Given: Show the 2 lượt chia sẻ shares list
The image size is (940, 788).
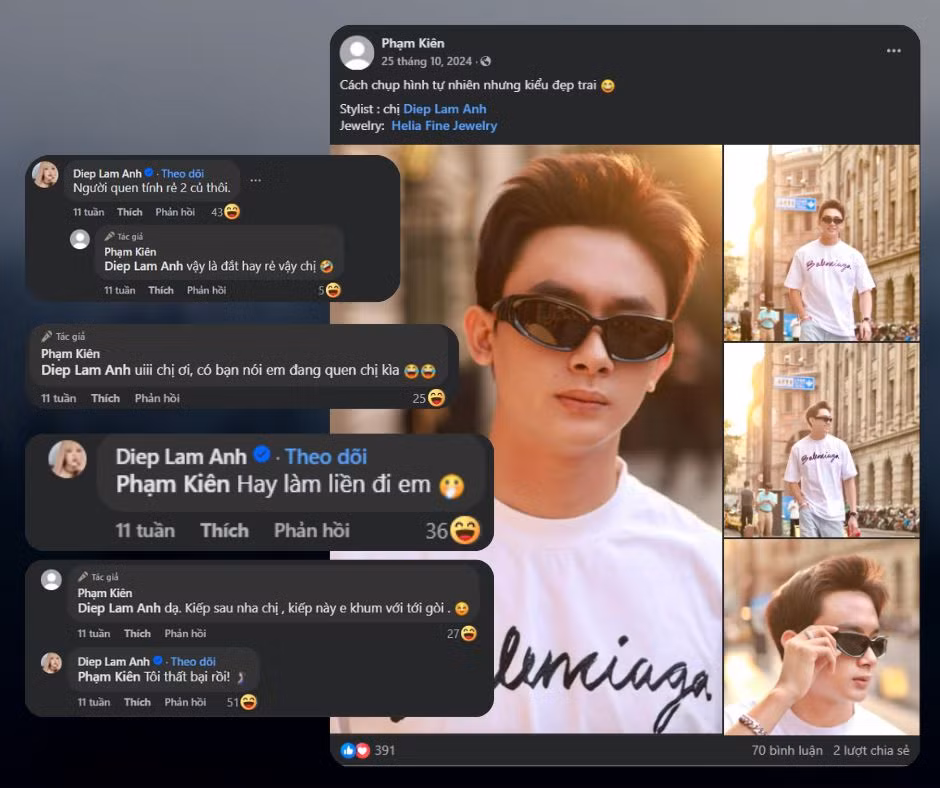Looking at the screenshot, I should coord(871,750).
